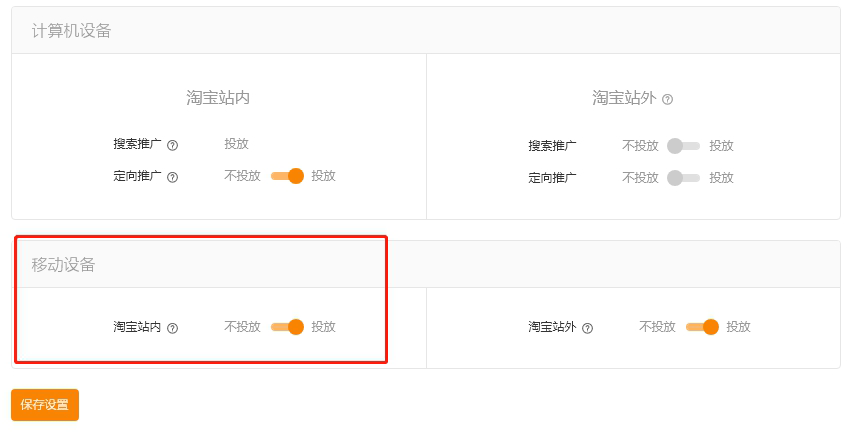Screen dimensions: 847x432
Task: Click 搜索推广 label under 计算机设备 淘宝站外
Action: pyautogui.click(x=552, y=146)
